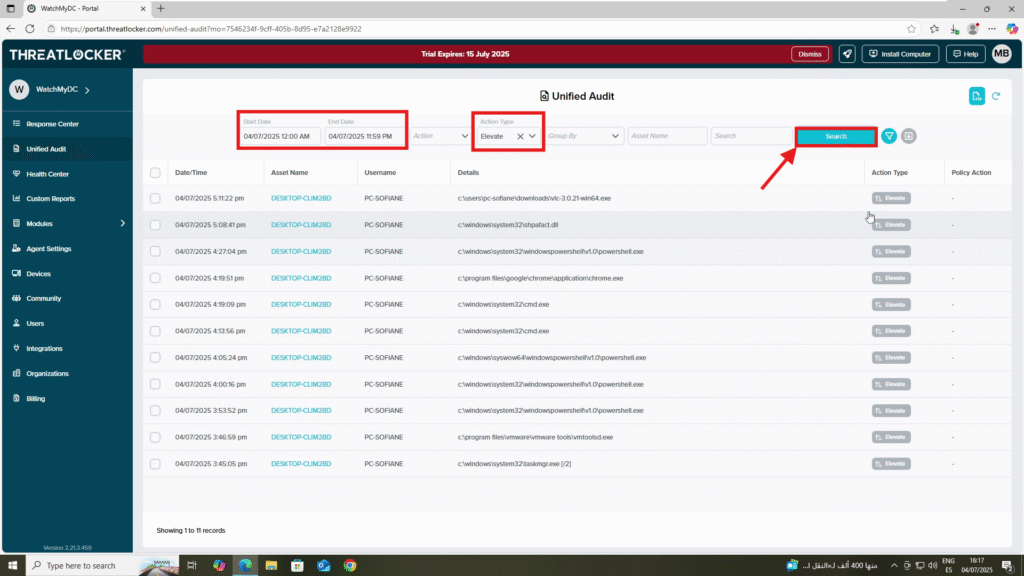Click the rocket icon in the top bar
This screenshot has width=1024, height=576.
coord(847,54)
